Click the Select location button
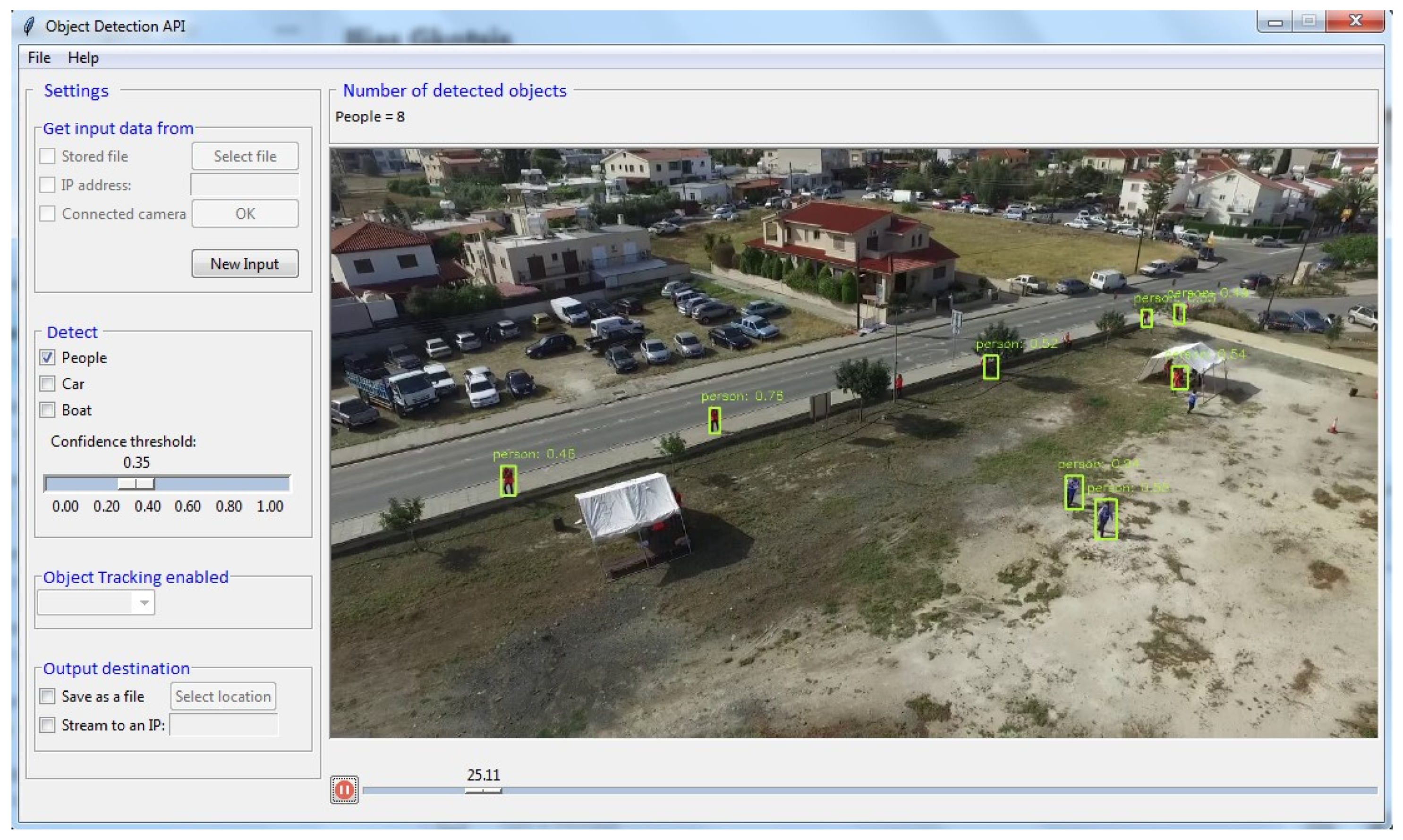 (223, 696)
